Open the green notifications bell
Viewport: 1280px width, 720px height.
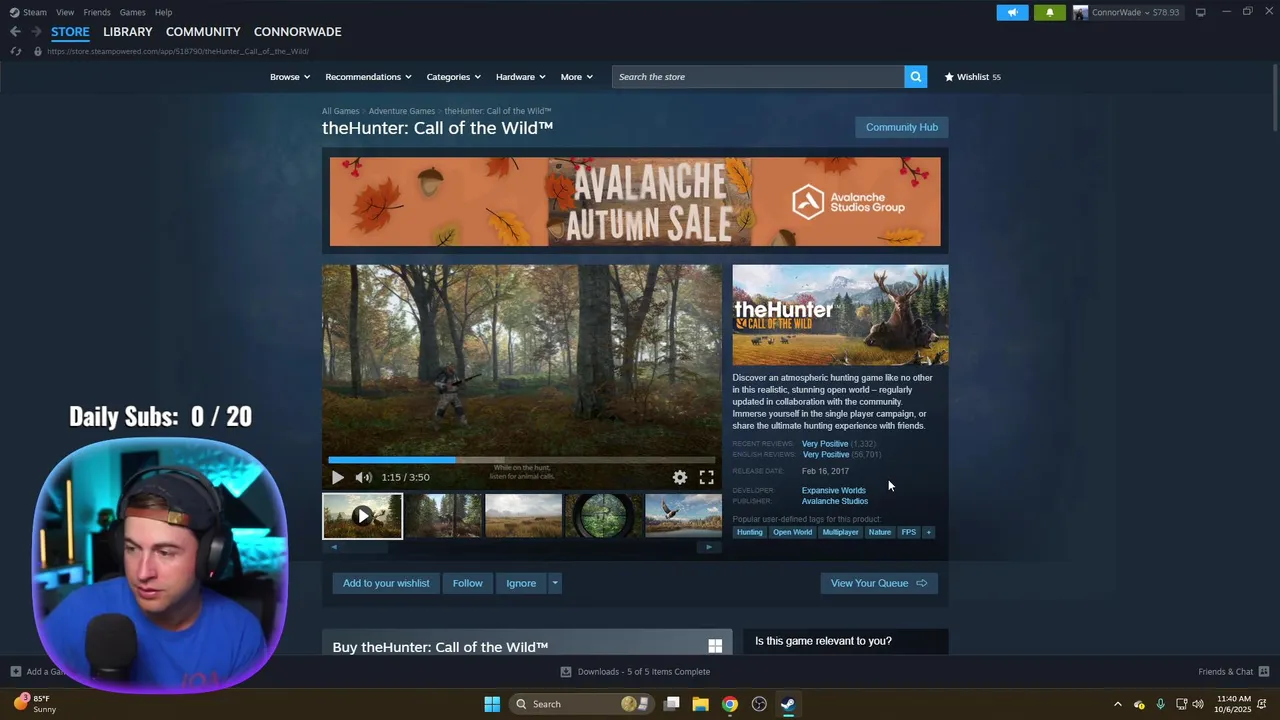coord(1049,12)
